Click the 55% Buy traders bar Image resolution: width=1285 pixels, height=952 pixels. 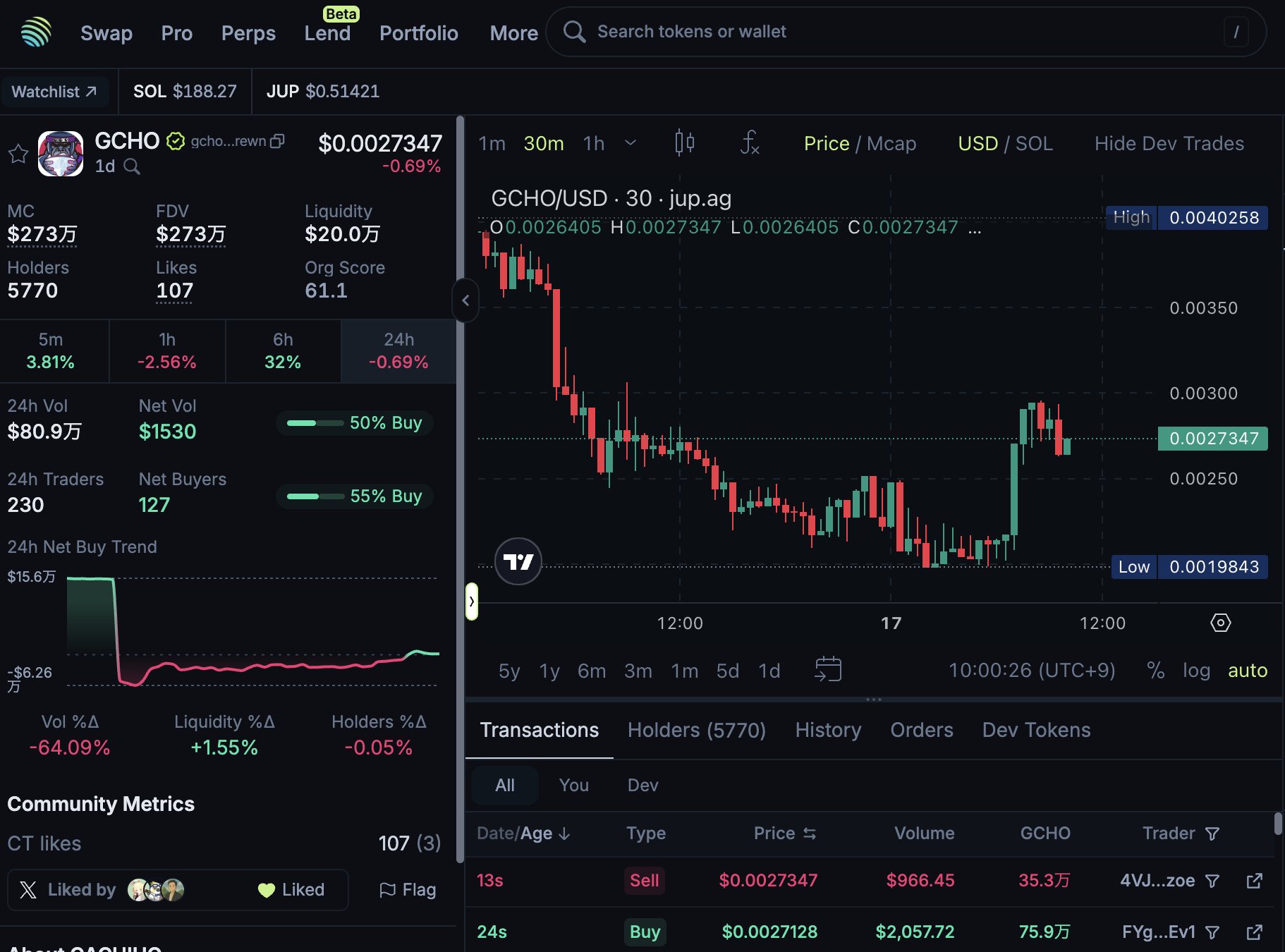coord(355,496)
